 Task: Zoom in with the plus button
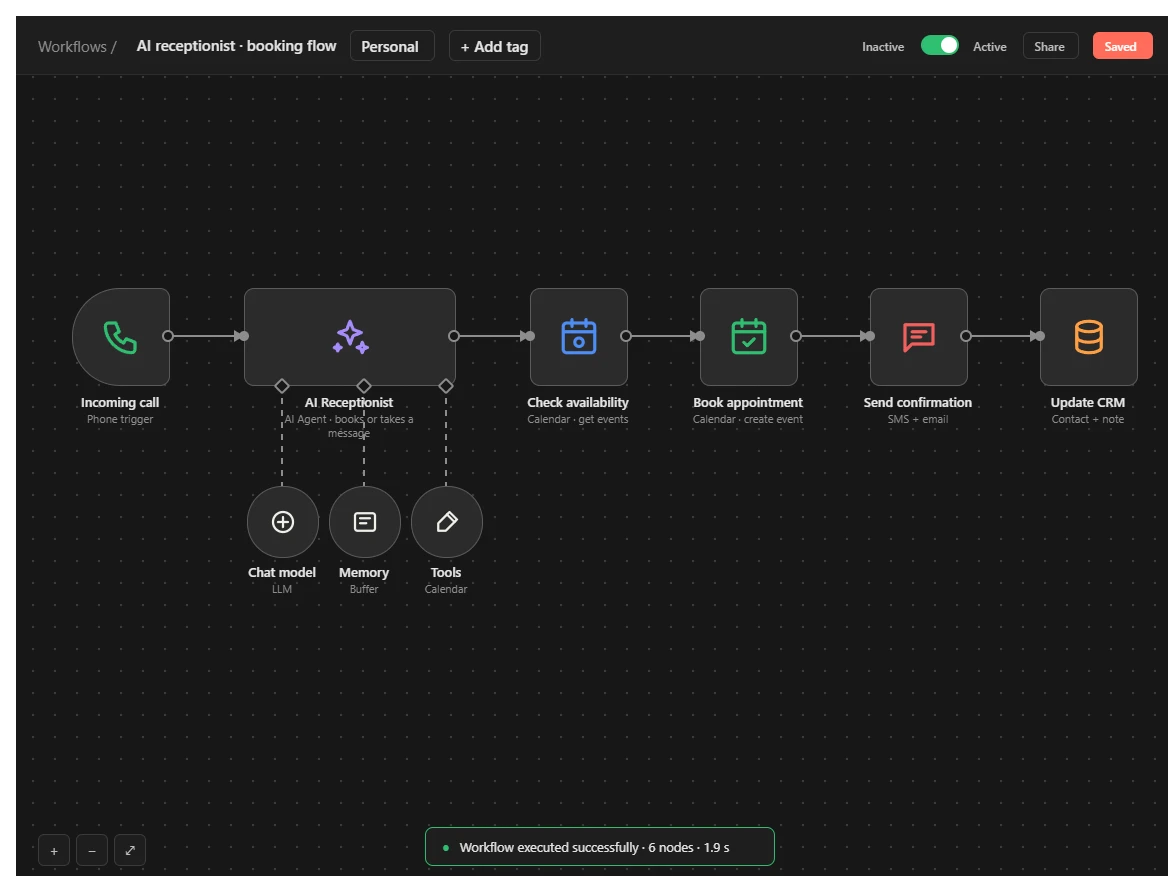click(54, 851)
